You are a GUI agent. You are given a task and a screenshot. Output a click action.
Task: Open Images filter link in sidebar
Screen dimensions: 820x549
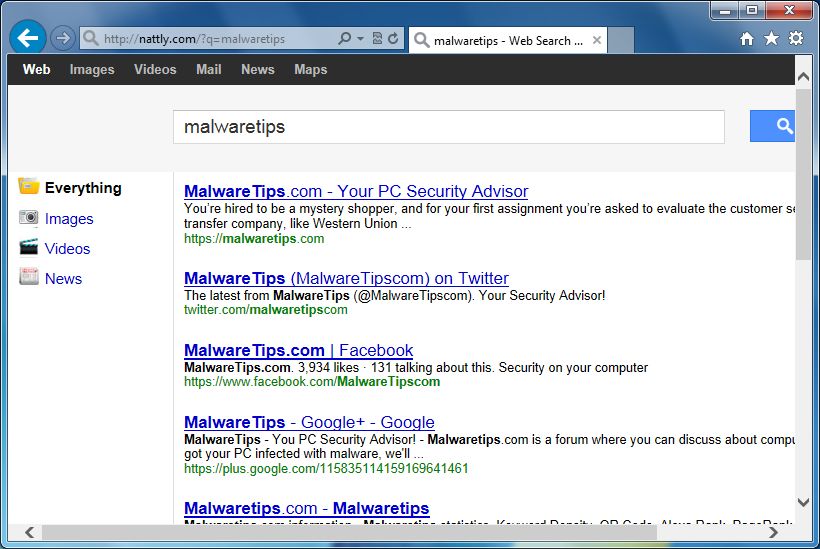(x=69, y=219)
